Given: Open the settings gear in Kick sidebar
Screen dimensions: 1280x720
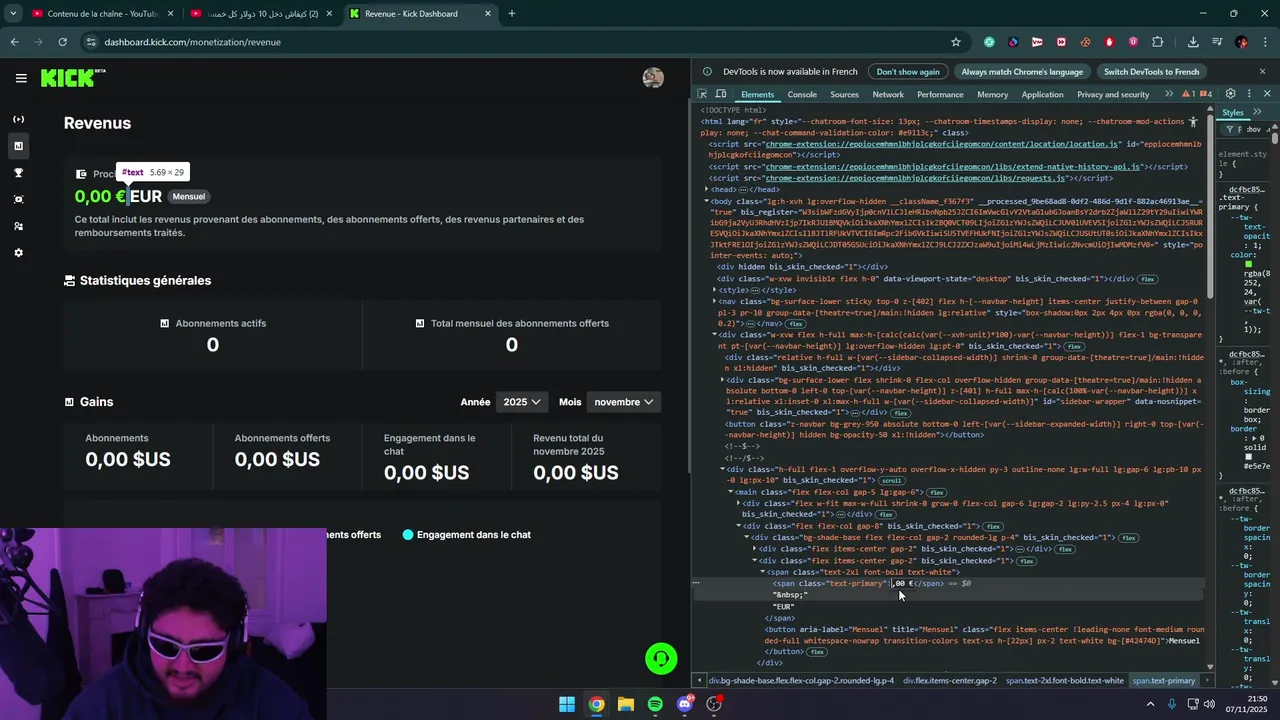Looking at the screenshot, I should tap(18, 253).
